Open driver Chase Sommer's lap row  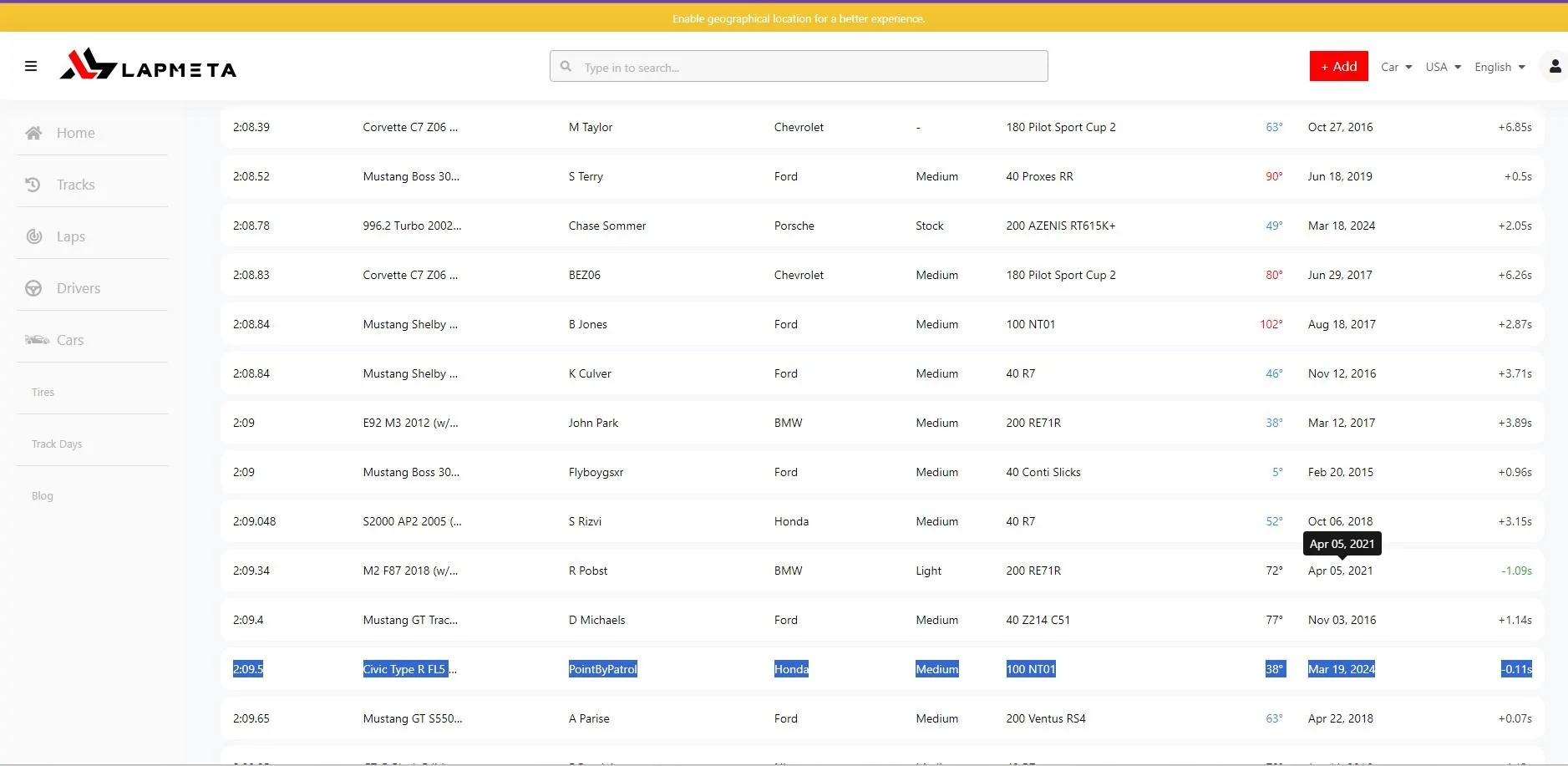click(x=607, y=226)
